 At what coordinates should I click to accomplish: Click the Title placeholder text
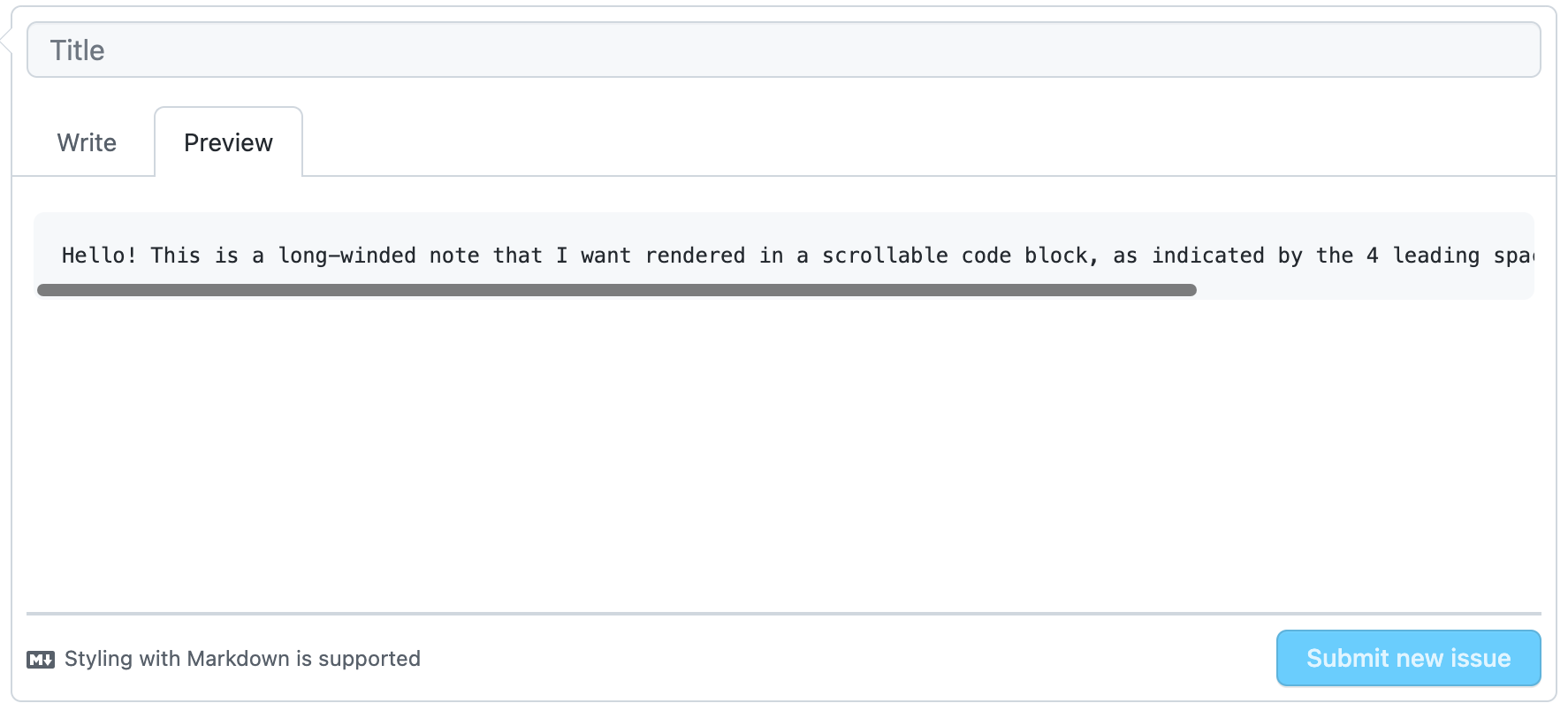[x=78, y=50]
